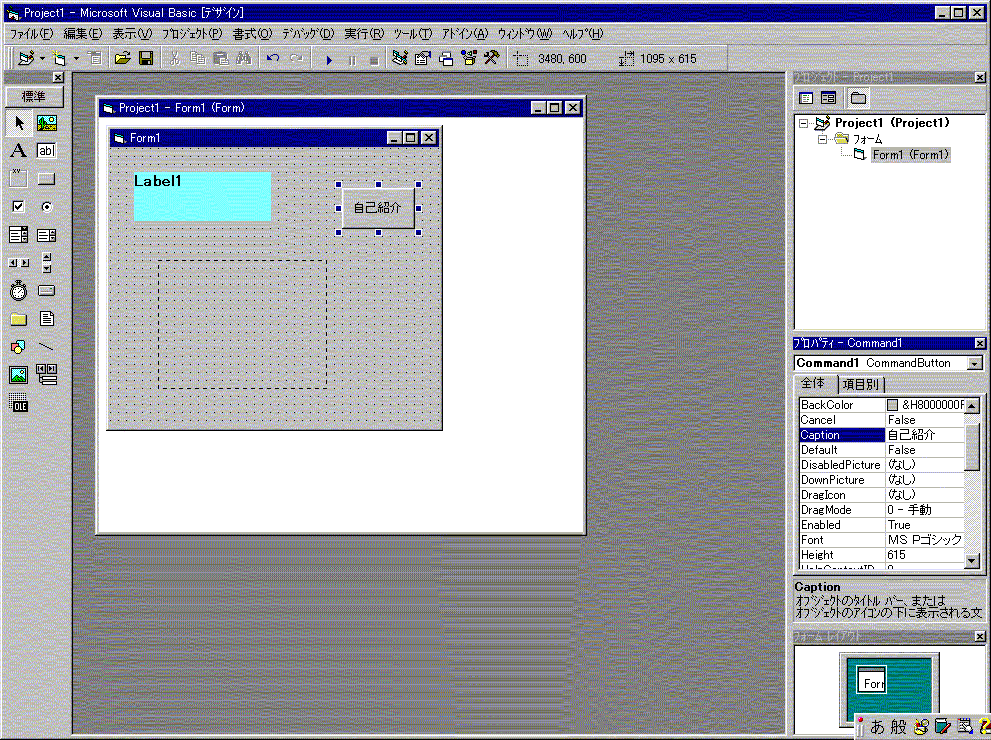
Task: Click the properties list scroll down arrow
Action: 972,561
